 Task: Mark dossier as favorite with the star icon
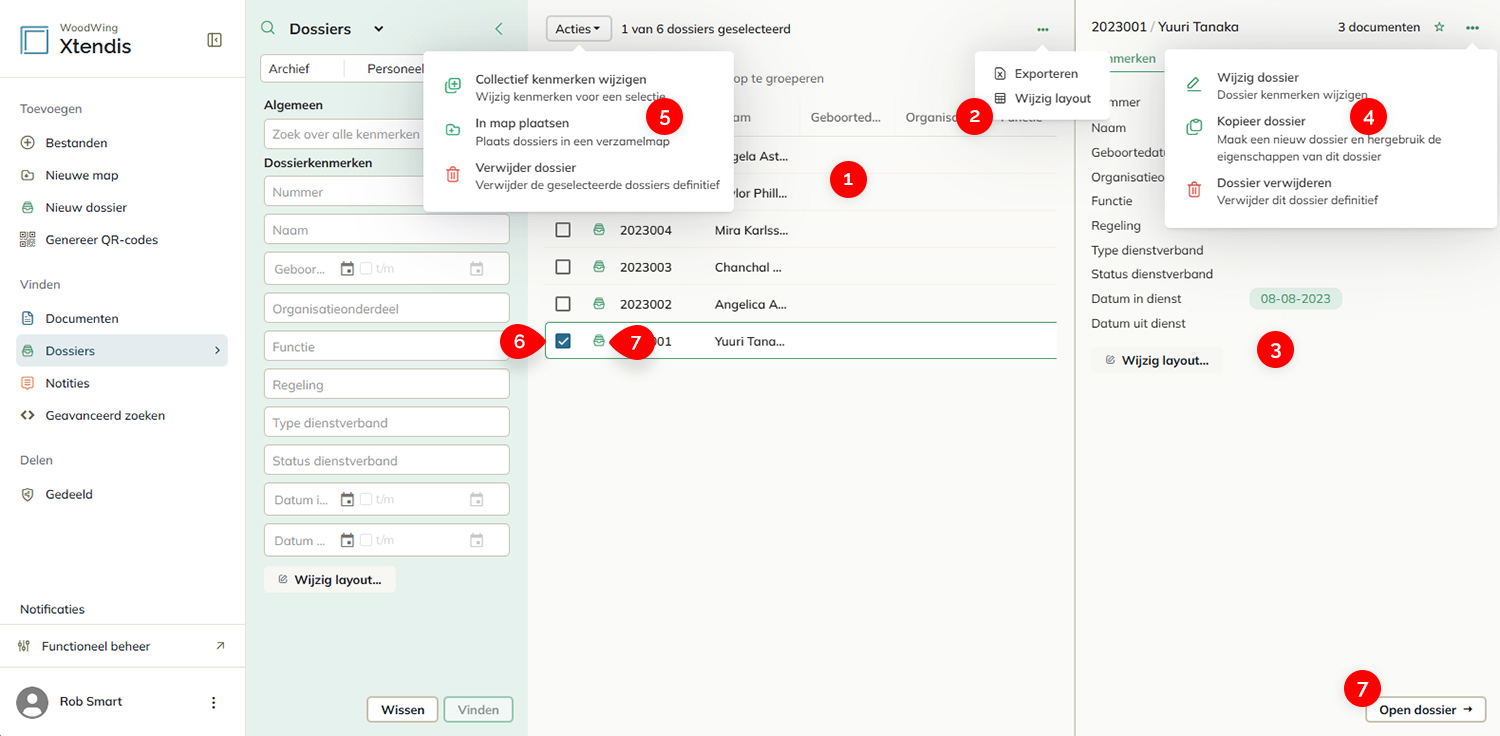coord(1440,28)
